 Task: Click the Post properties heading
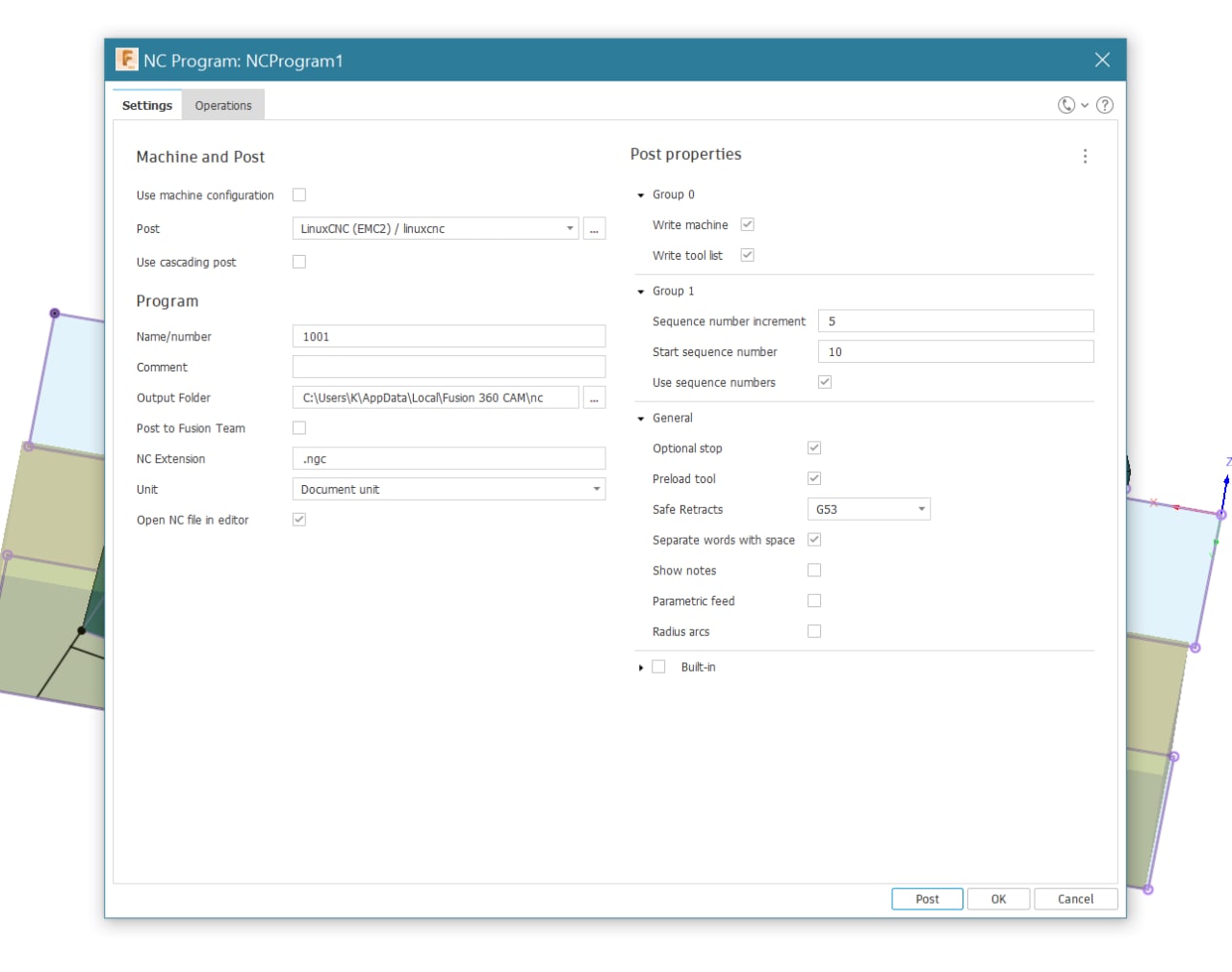coord(685,154)
